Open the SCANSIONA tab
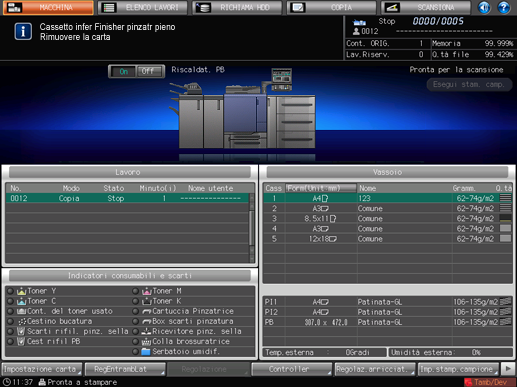 [426, 7]
